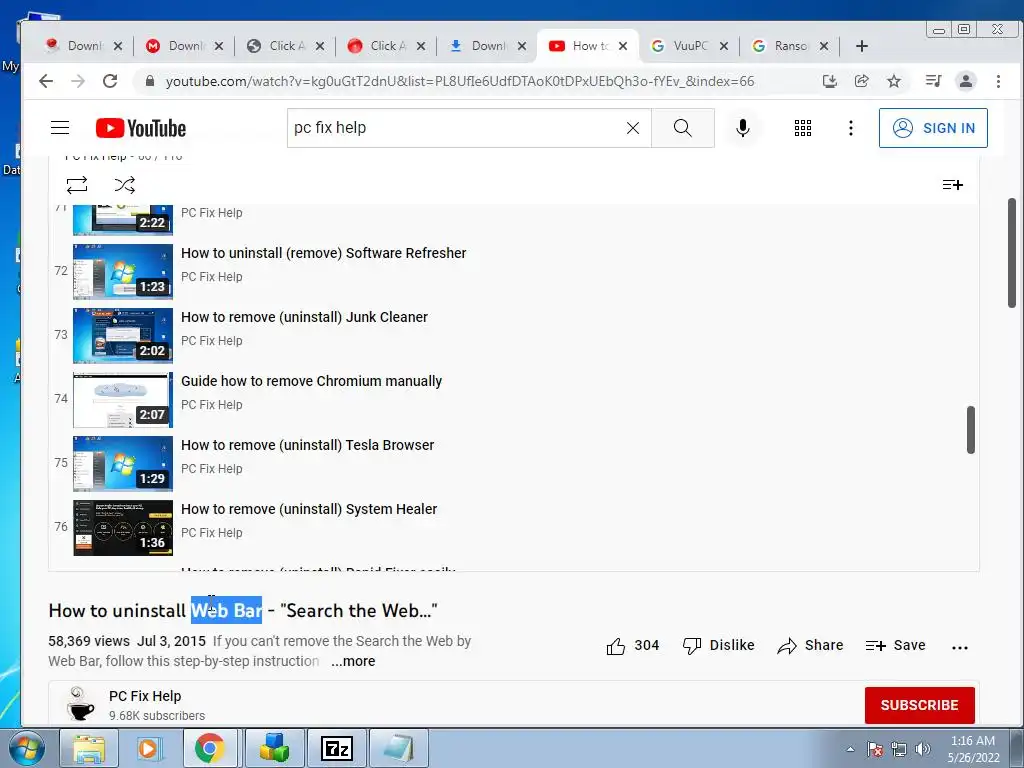Go to the YouTube home logo

point(140,128)
